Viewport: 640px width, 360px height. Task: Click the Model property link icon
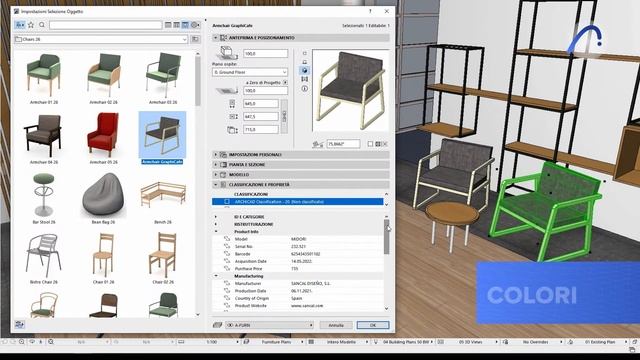(227, 239)
